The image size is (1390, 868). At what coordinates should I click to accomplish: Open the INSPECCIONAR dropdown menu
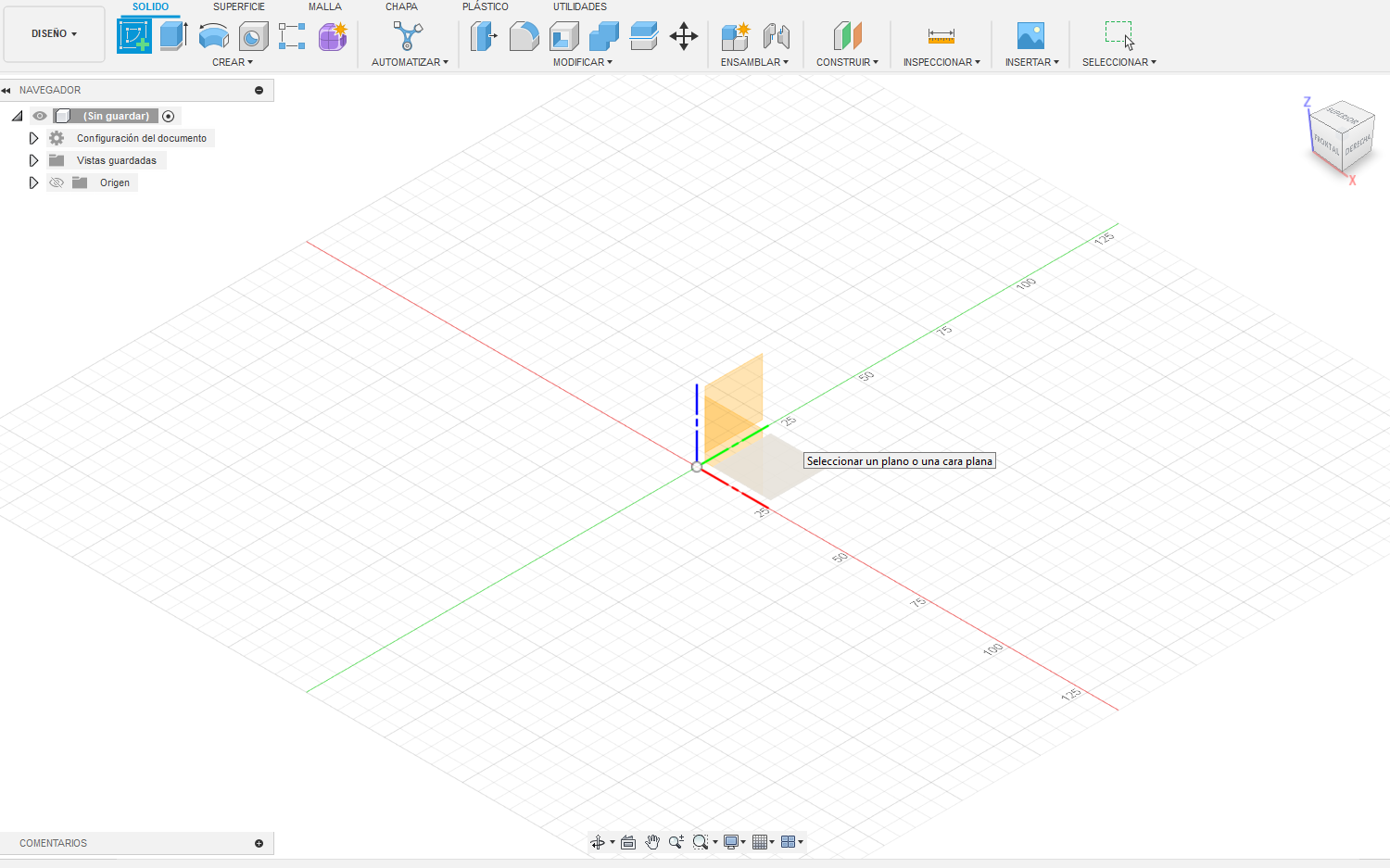point(941,62)
